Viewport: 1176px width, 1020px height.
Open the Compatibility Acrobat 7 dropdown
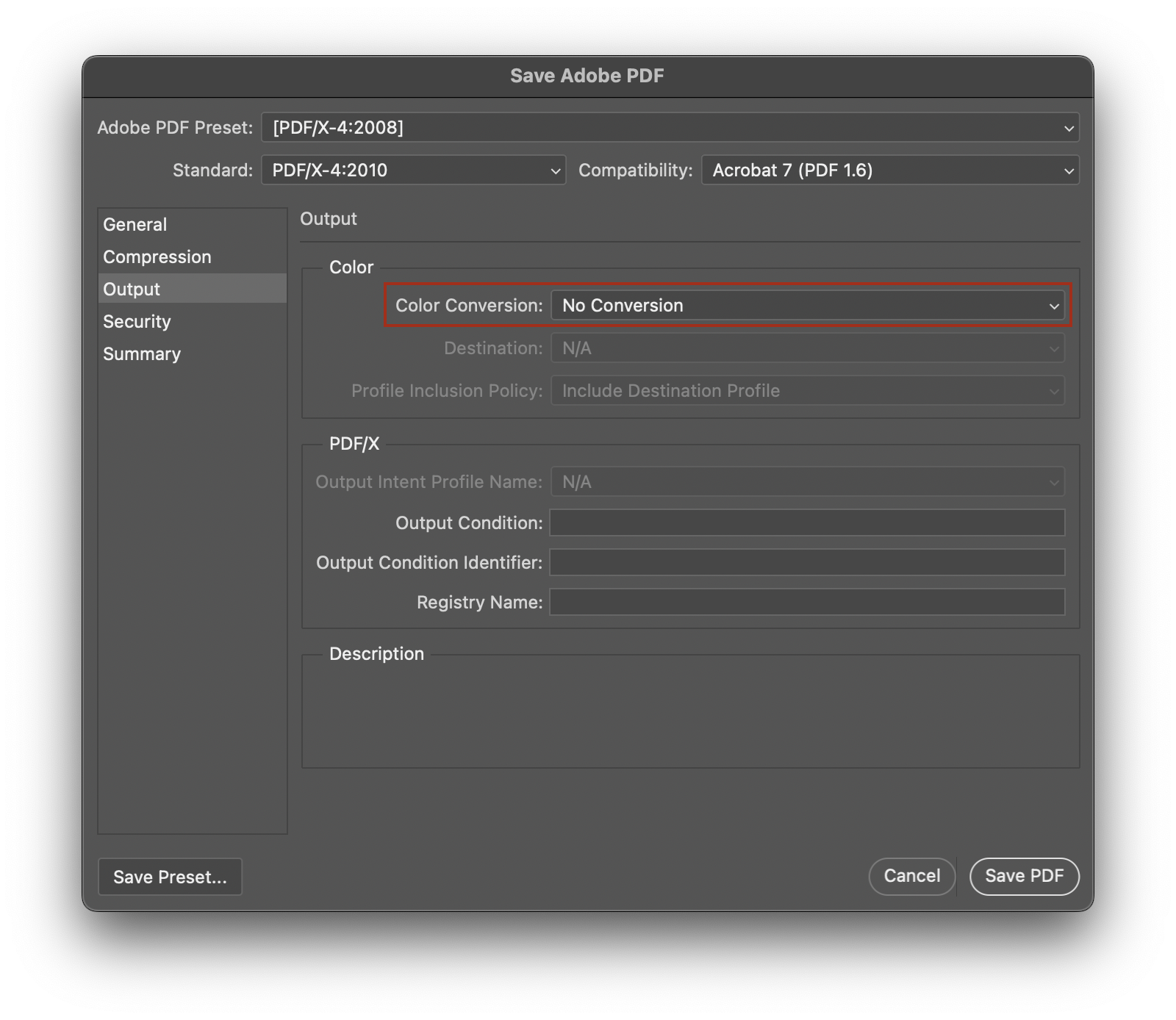coord(889,170)
